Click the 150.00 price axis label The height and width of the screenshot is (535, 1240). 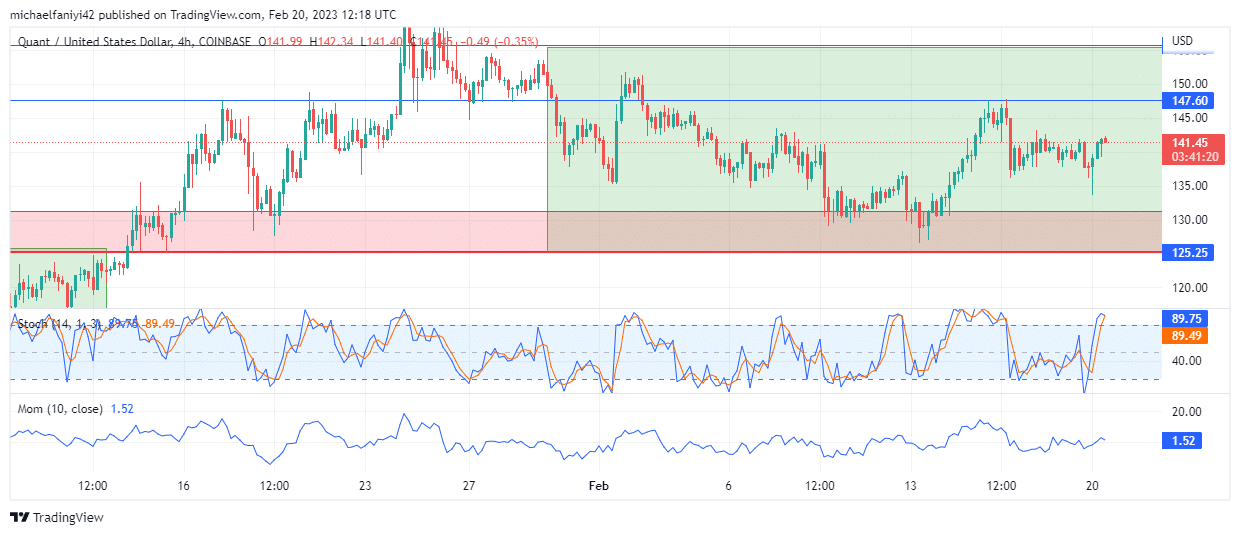[1190, 83]
